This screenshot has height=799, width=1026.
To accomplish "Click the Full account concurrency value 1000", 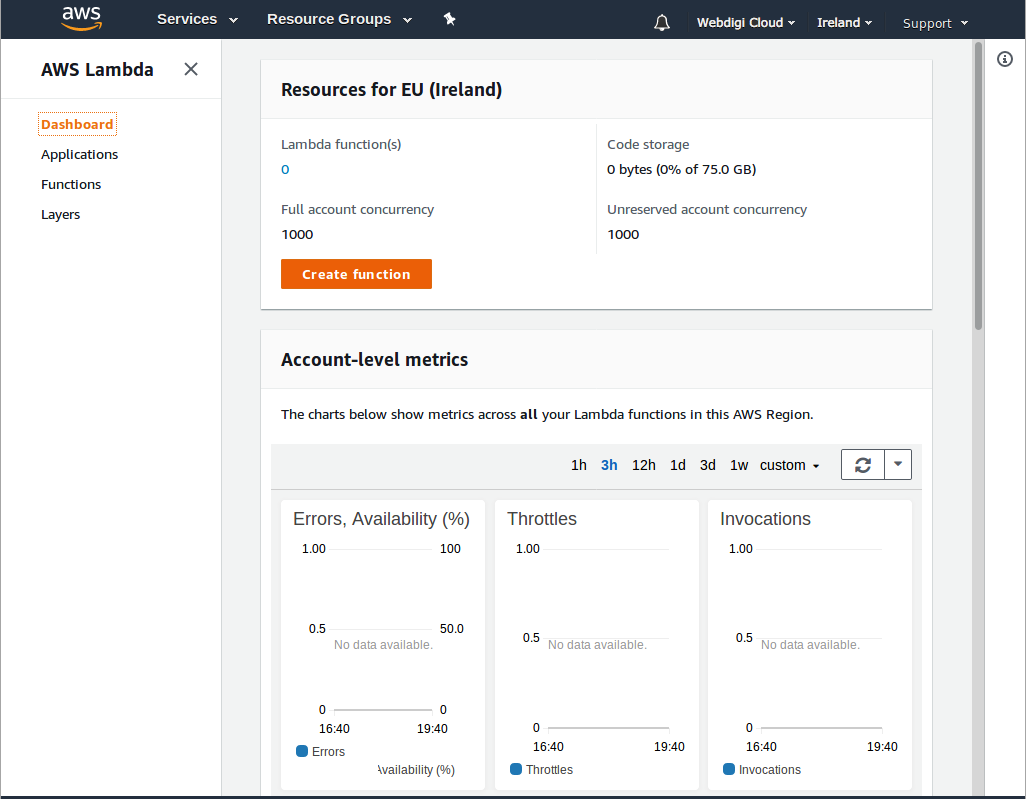I will coord(297,234).
